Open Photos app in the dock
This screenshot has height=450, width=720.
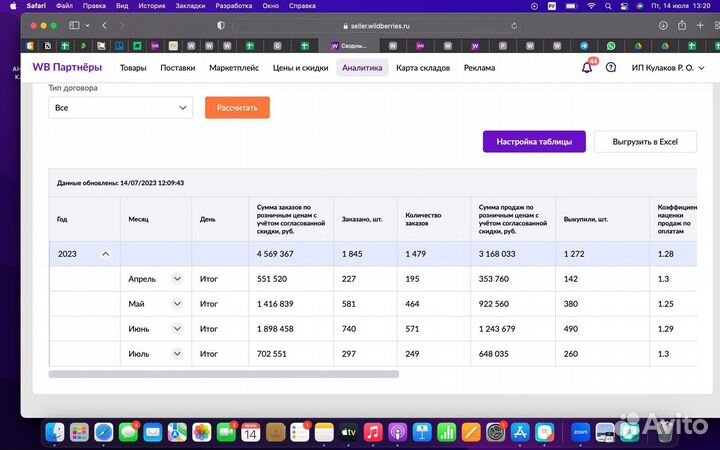(x=202, y=432)
